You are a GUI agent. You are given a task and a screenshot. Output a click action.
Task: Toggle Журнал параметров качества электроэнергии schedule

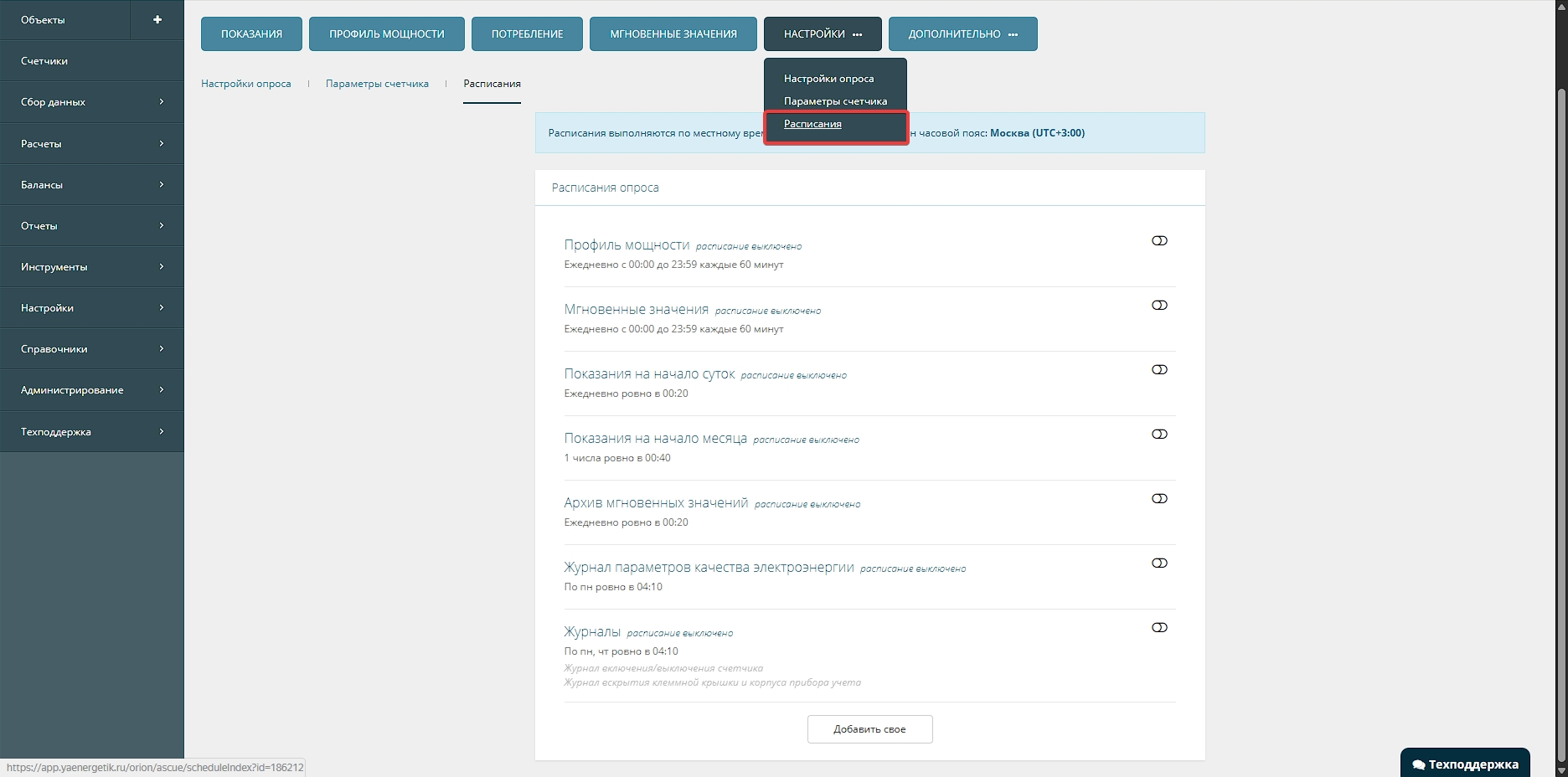pos(1159,563)
